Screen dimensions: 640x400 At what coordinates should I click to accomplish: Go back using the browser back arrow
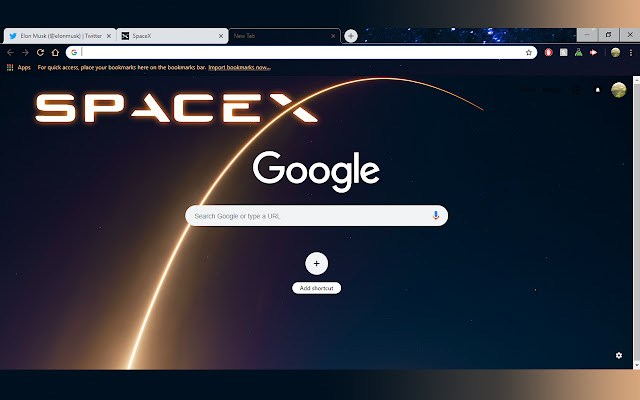[10, 52]
